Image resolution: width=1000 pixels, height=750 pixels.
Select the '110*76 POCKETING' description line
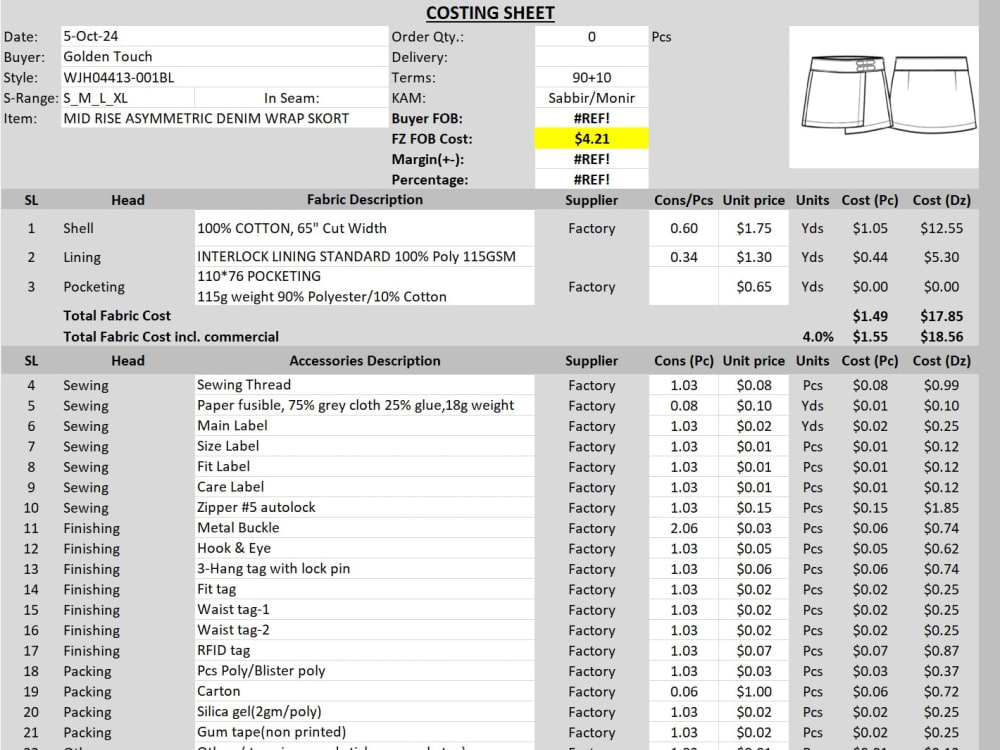tap(259, 276)
